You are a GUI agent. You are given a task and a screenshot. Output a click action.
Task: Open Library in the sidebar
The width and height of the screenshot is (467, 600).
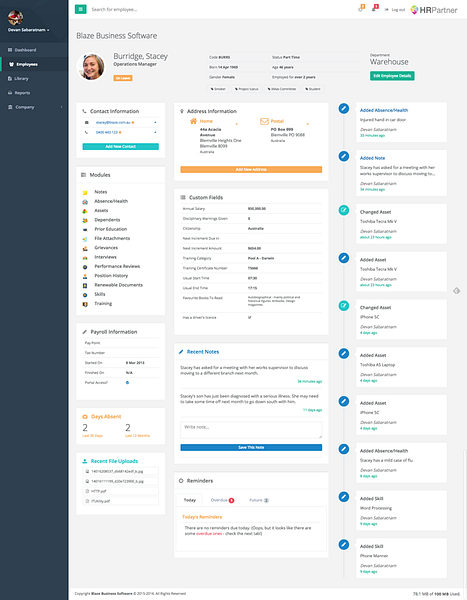pos(35,78)
